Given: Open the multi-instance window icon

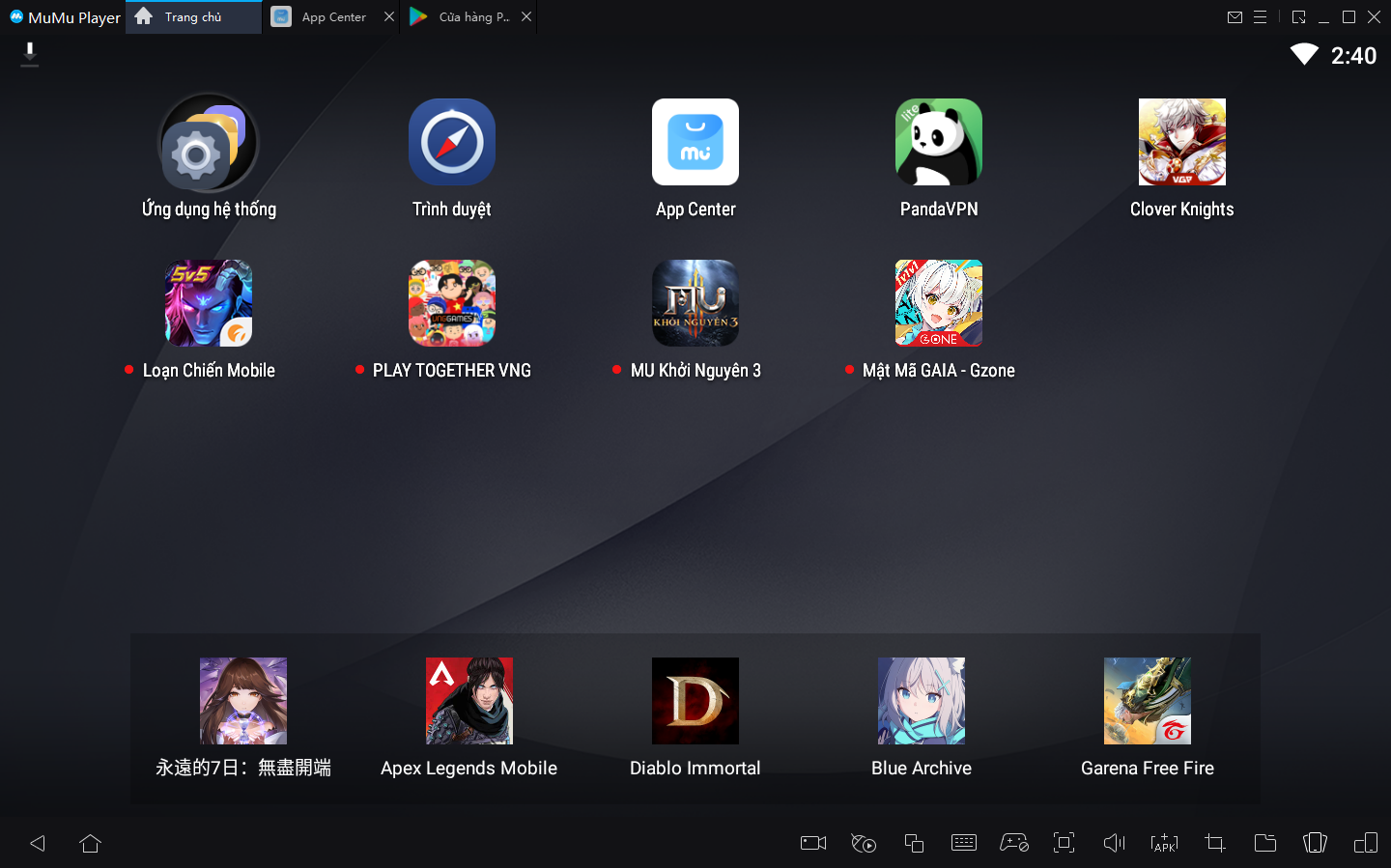Looking at the screenshot, I should click(x=914, y=843).
